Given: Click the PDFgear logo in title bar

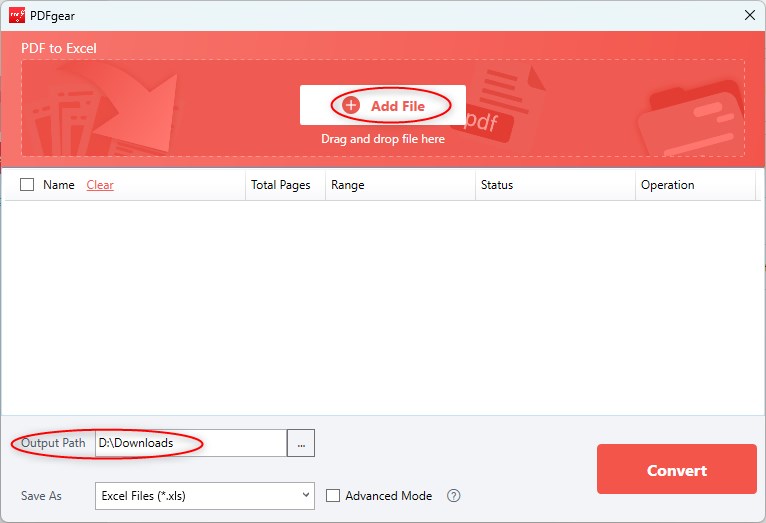Looking at the screenshot, I should 17,15.
